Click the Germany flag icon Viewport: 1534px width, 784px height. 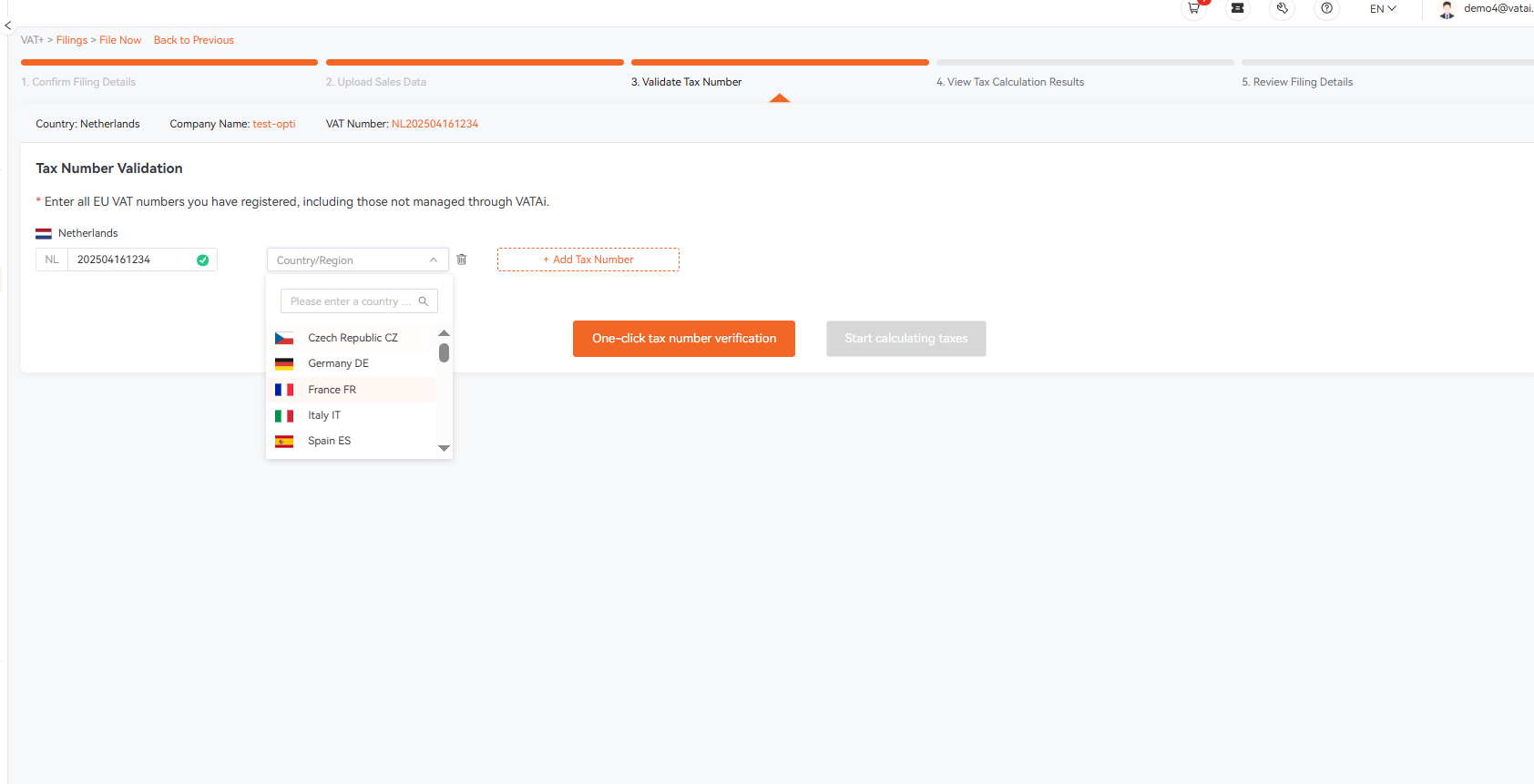[x=284, y=364]
